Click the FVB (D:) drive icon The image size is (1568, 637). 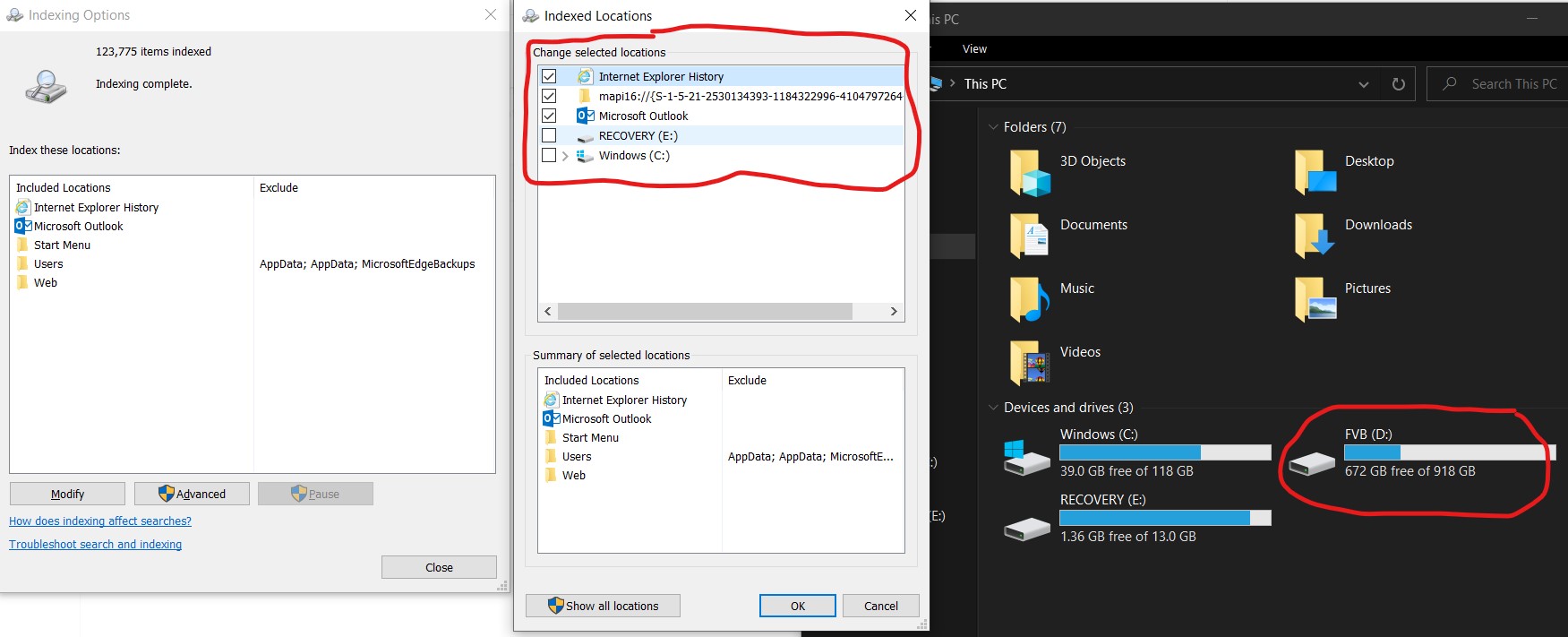[1312, 464]
